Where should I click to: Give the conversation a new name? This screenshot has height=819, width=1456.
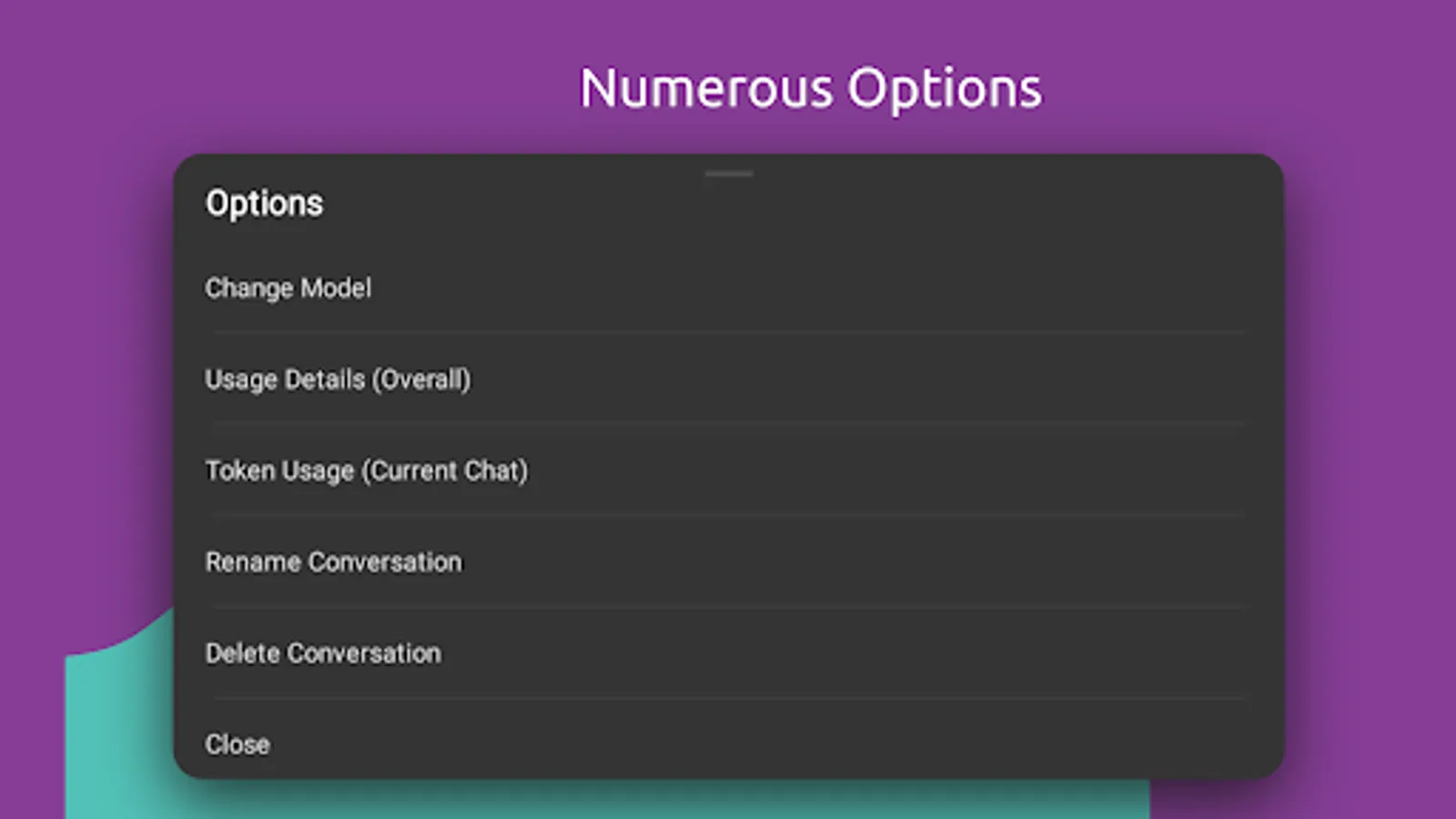[x=333, y=561]
